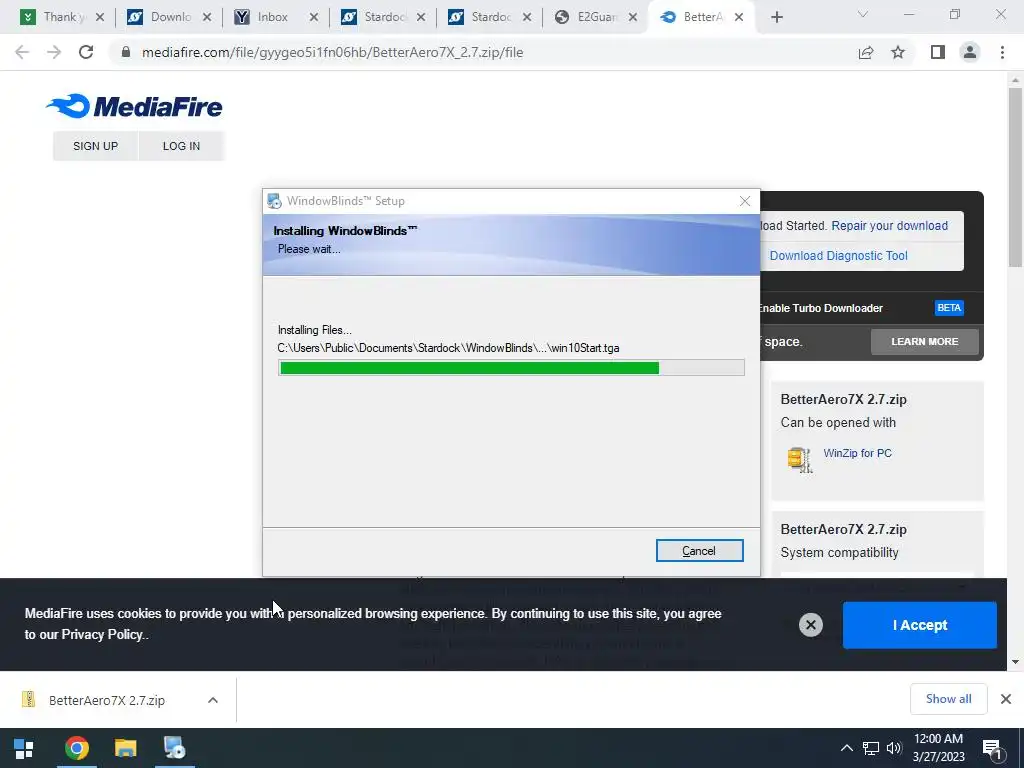Click the site lock icon in address bar
1024x768 pixels.
pyautogui.click(x=126, y=52)
